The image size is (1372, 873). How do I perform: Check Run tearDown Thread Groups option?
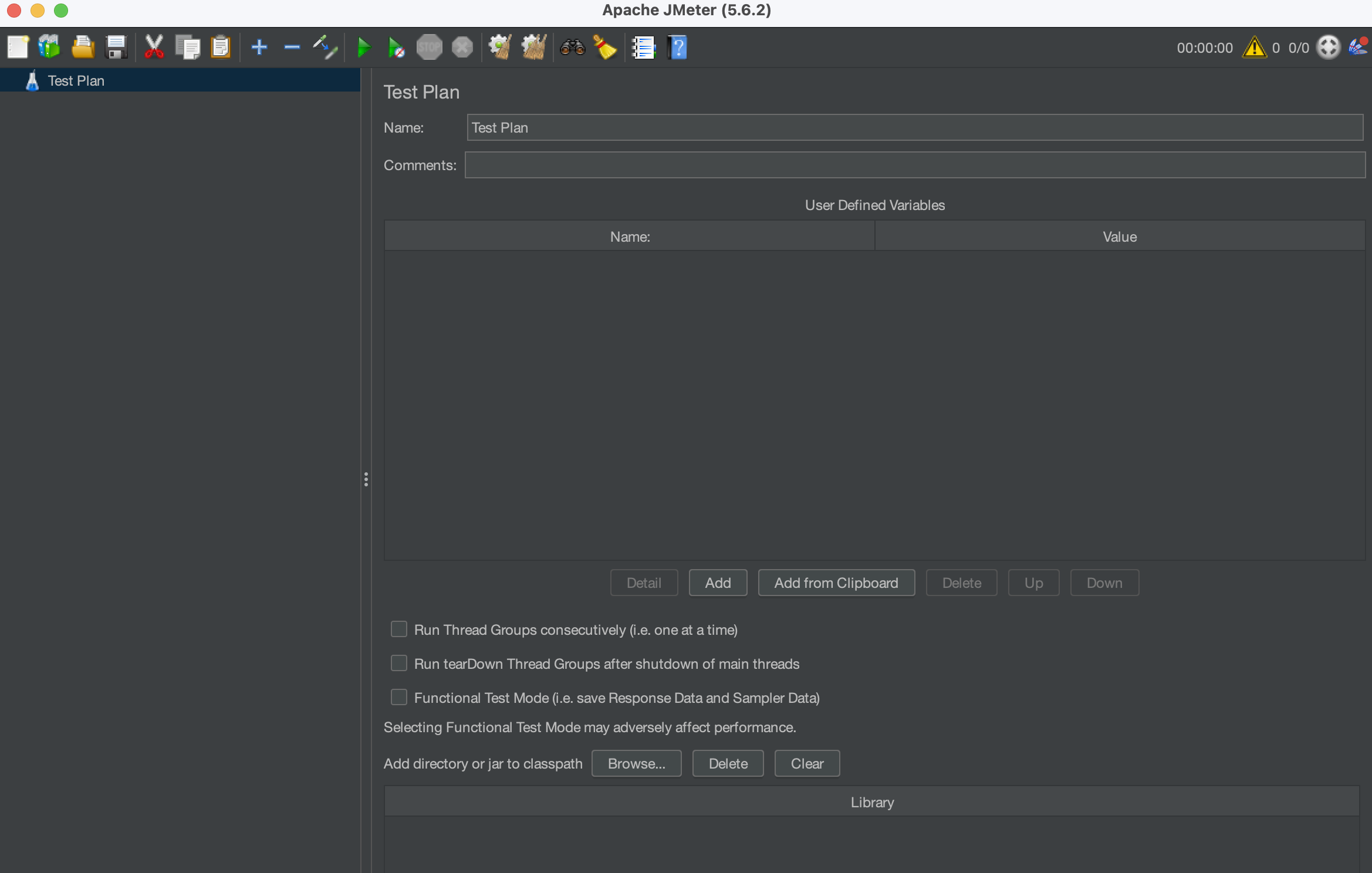[x=399, y=664]
